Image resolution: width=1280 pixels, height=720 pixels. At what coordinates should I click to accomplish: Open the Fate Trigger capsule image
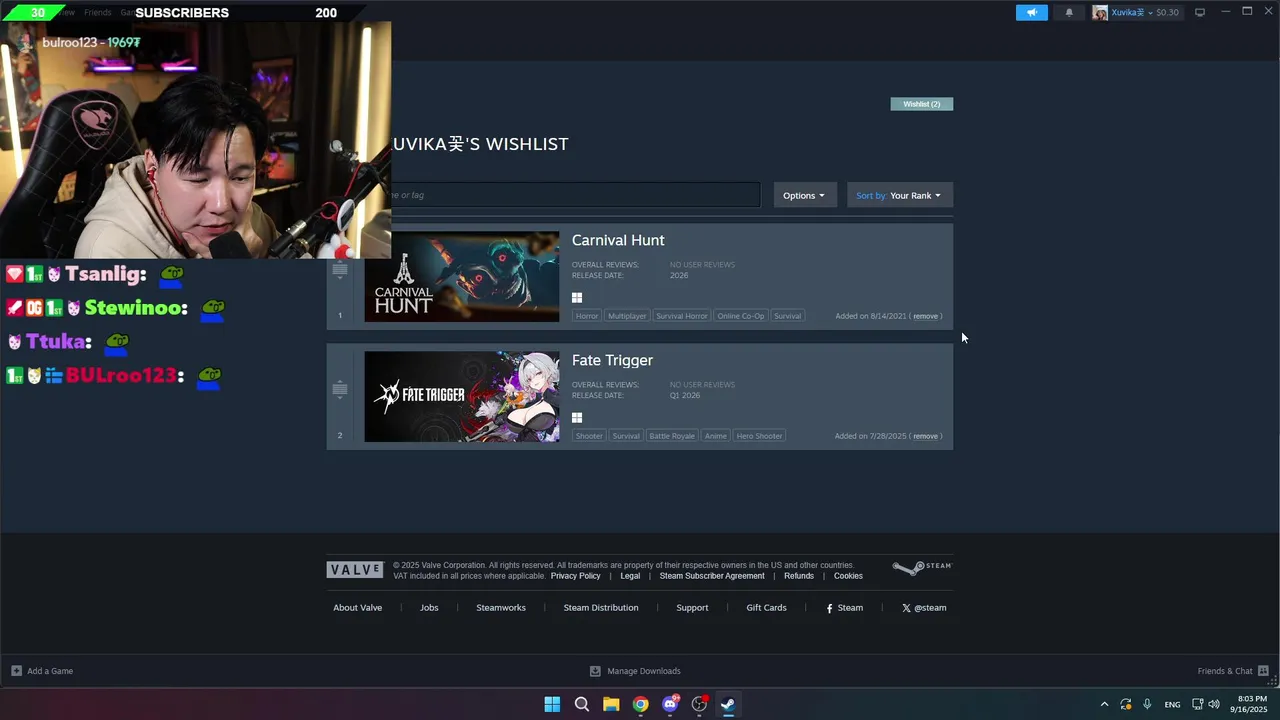tap(462, 397)
